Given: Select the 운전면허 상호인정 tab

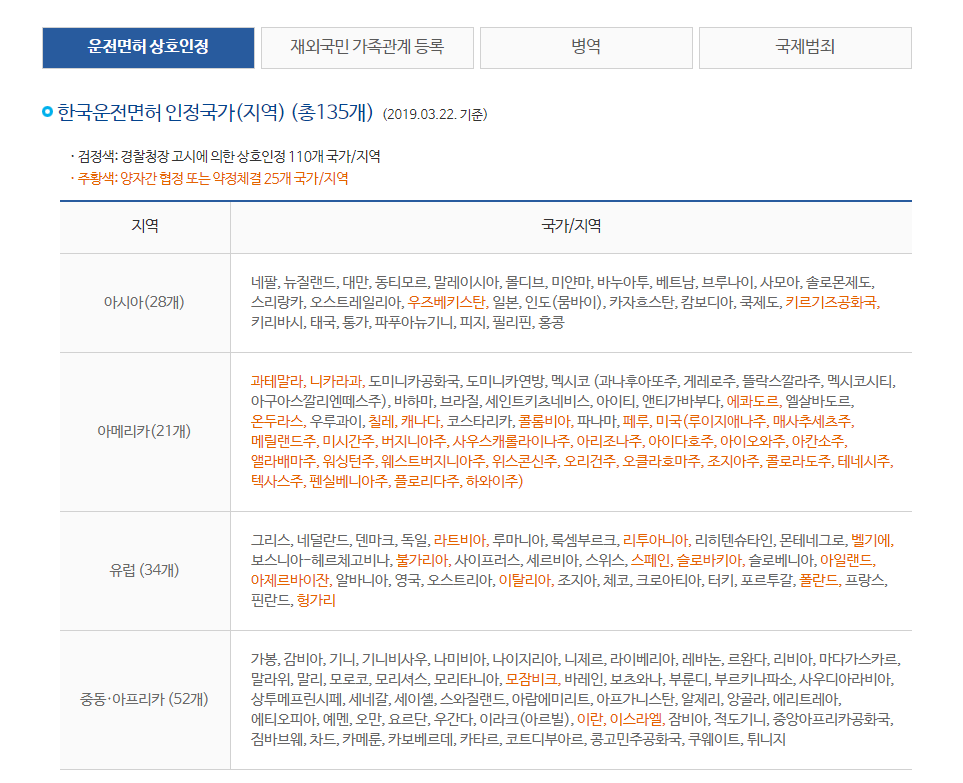Looking at the screenshot, I should tap(148, 47).
